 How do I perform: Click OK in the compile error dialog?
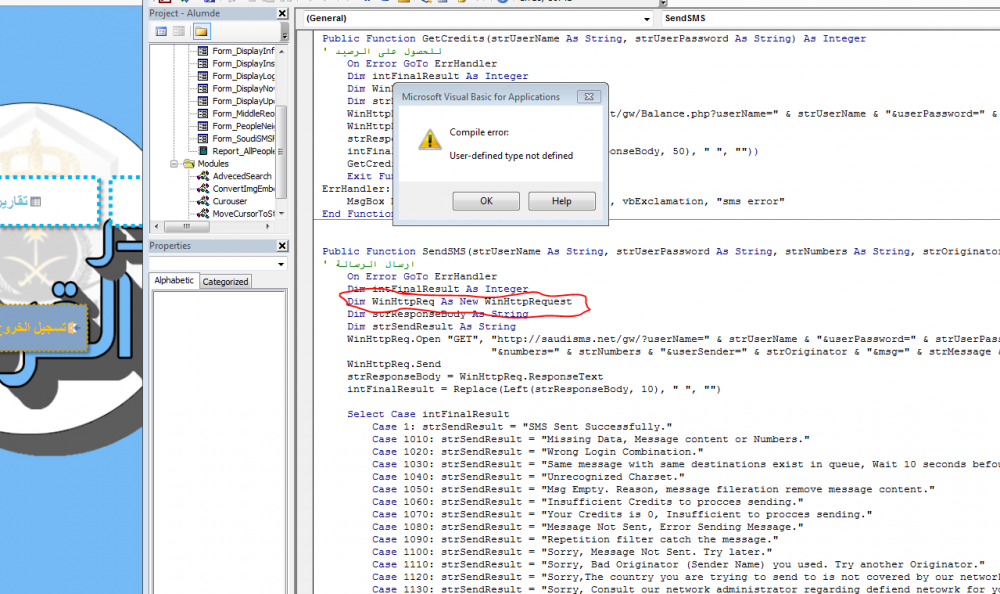click(485, 201)
